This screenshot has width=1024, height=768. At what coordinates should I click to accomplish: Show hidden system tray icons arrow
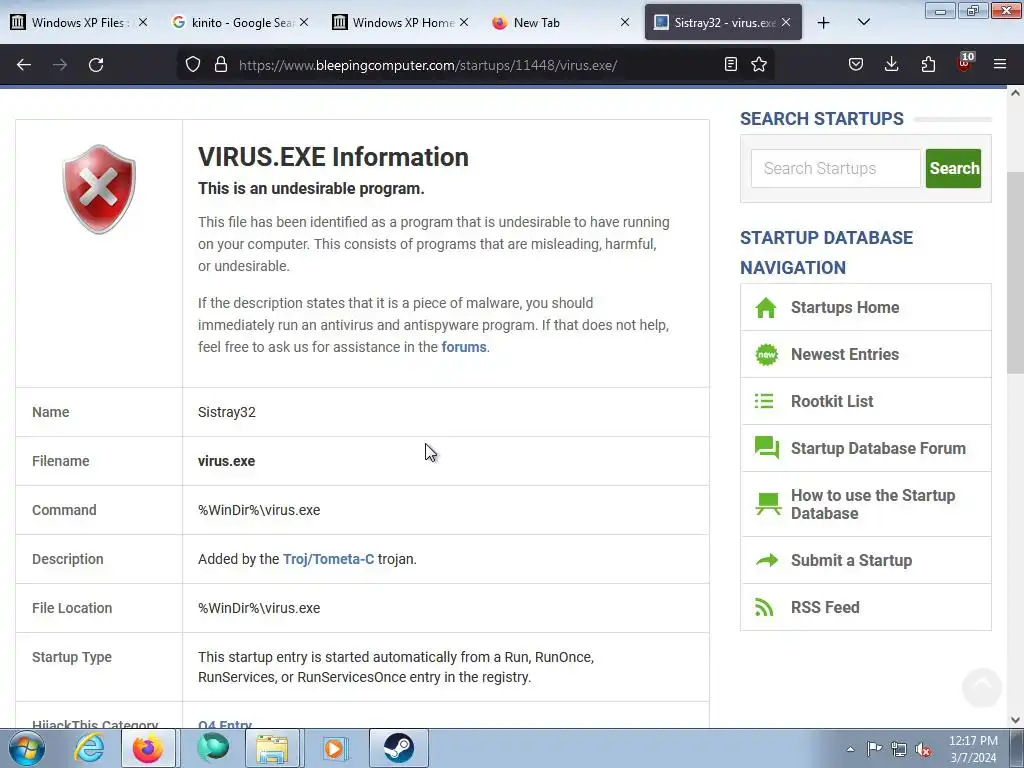coord(850,749)
